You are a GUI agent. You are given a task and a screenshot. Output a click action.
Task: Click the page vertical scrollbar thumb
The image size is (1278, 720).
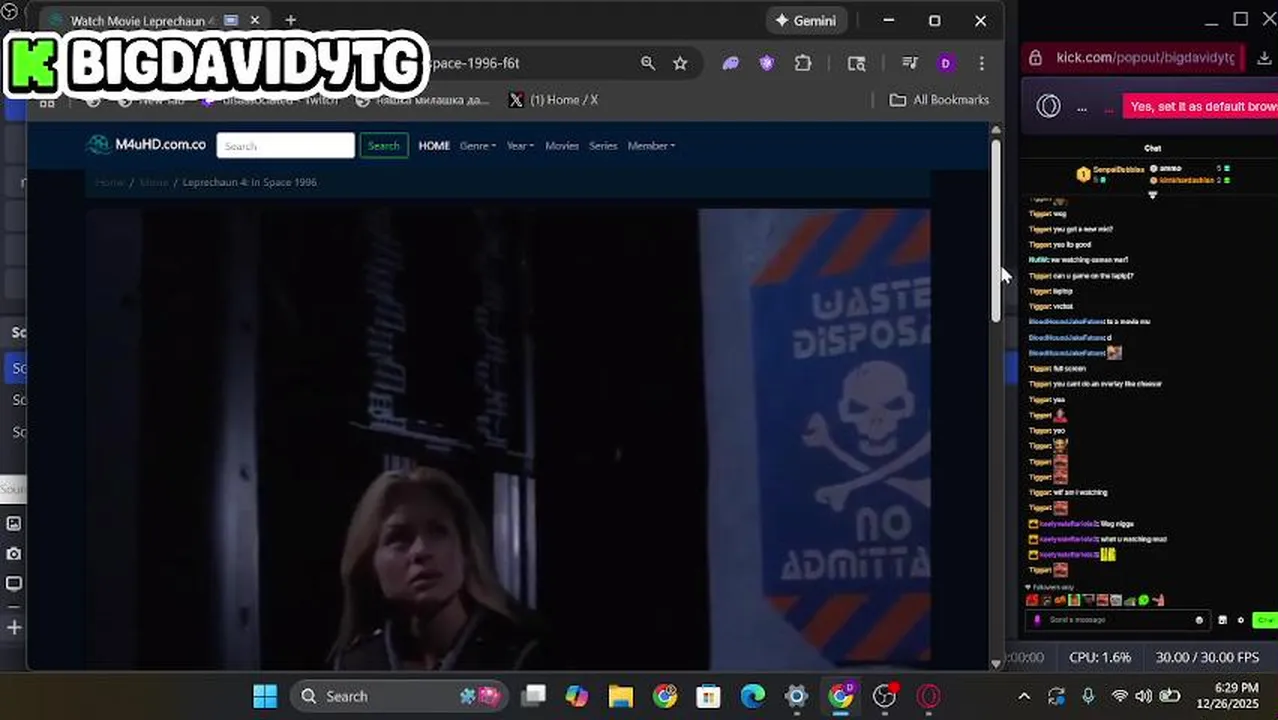pyautogui.click(x=996, y=230)
